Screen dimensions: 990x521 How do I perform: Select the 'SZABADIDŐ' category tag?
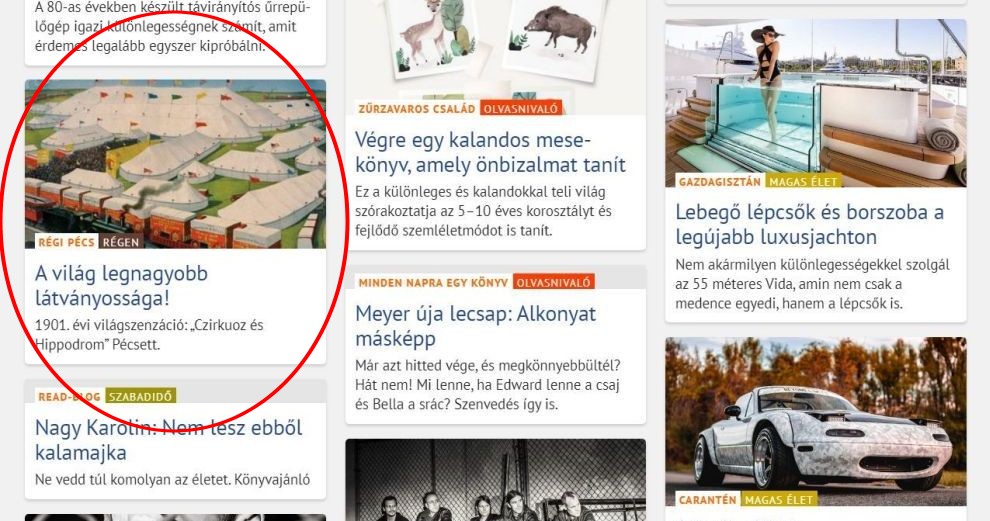pos(141,397)
